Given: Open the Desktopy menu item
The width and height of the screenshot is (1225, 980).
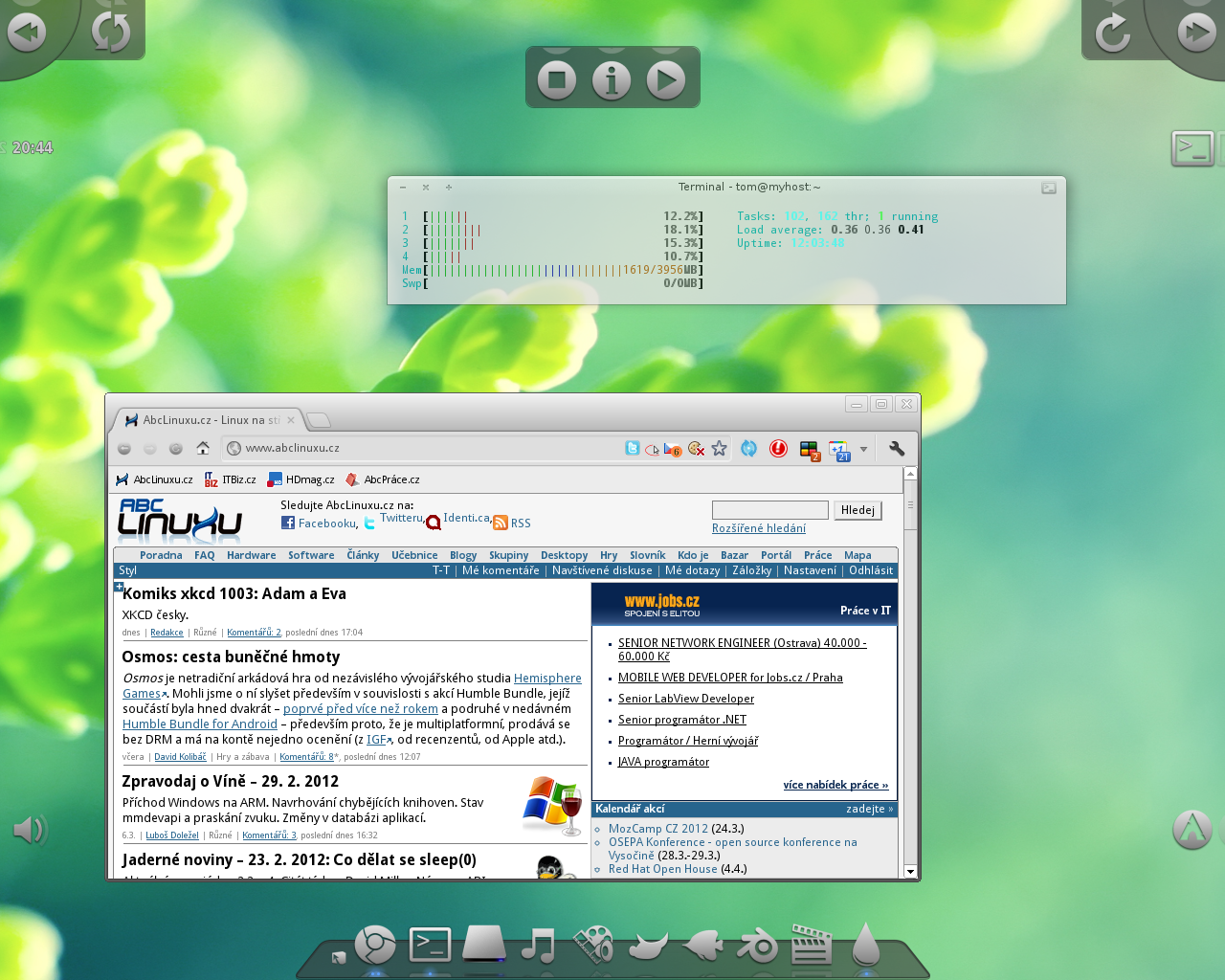Looking at the screenshot, I should (564, 555).
